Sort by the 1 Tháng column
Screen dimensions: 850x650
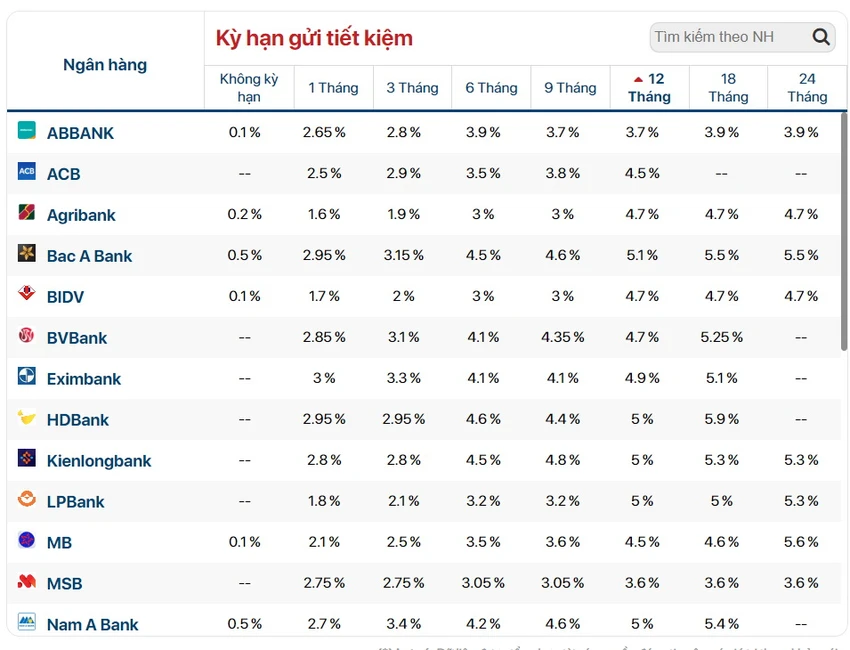point(333,88)
